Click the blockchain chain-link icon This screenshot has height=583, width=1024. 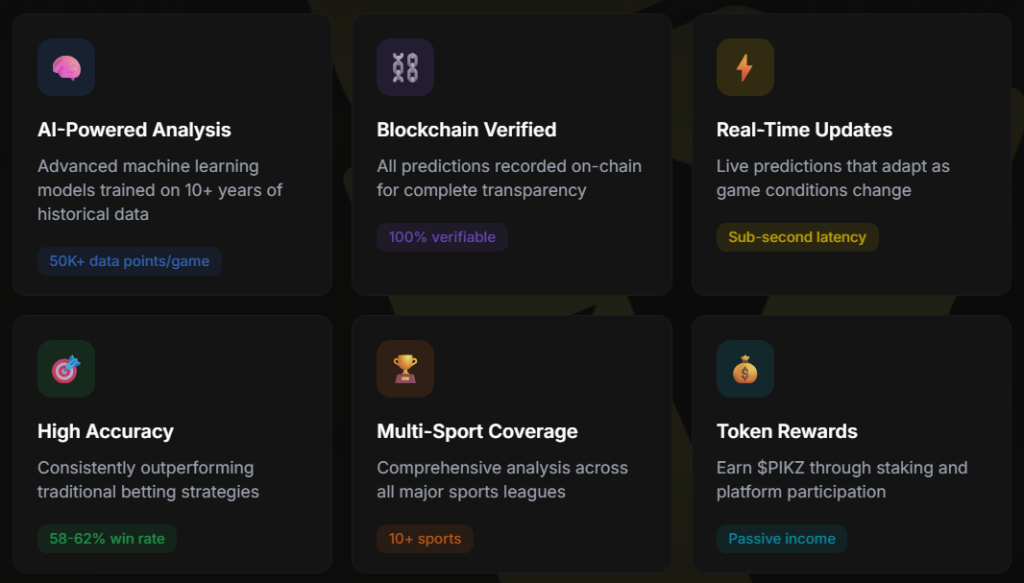(405, 67)
